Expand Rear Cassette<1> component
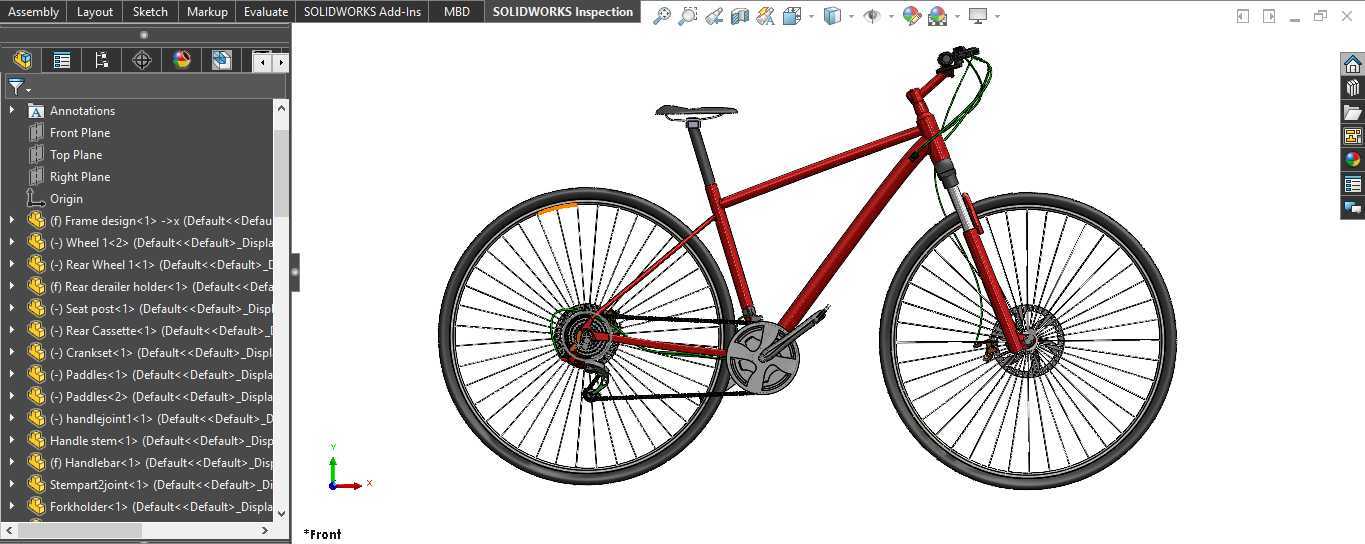 pyautogui.click(x=12, y=330)
